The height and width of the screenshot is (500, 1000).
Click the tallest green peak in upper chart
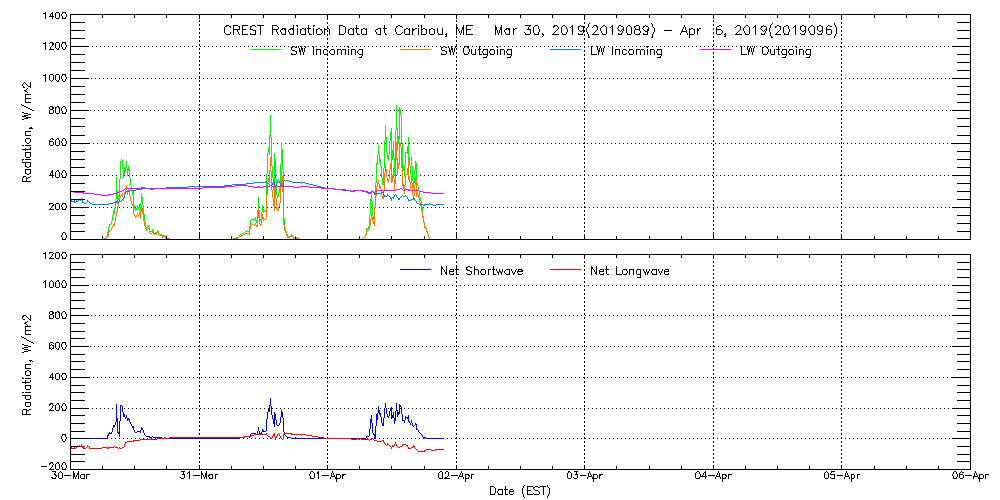click(x=397, y=107)
